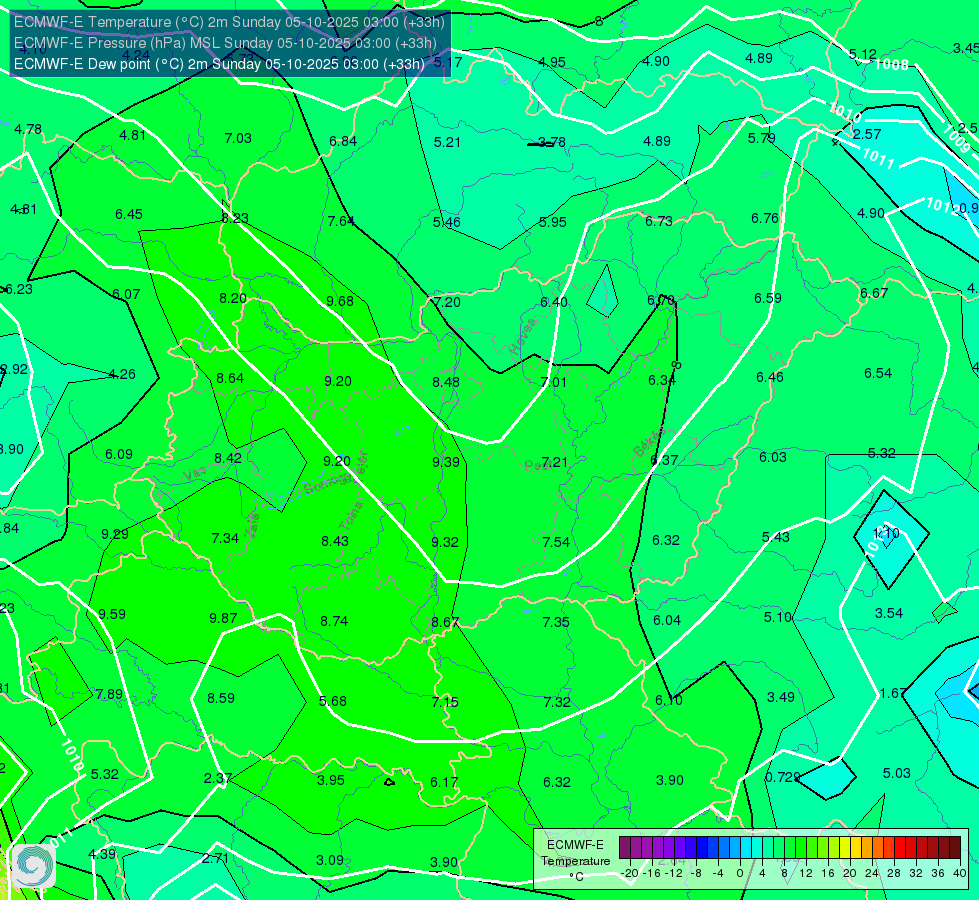
Task: Click the 6.59 temperature value
Action: point(767,298)
